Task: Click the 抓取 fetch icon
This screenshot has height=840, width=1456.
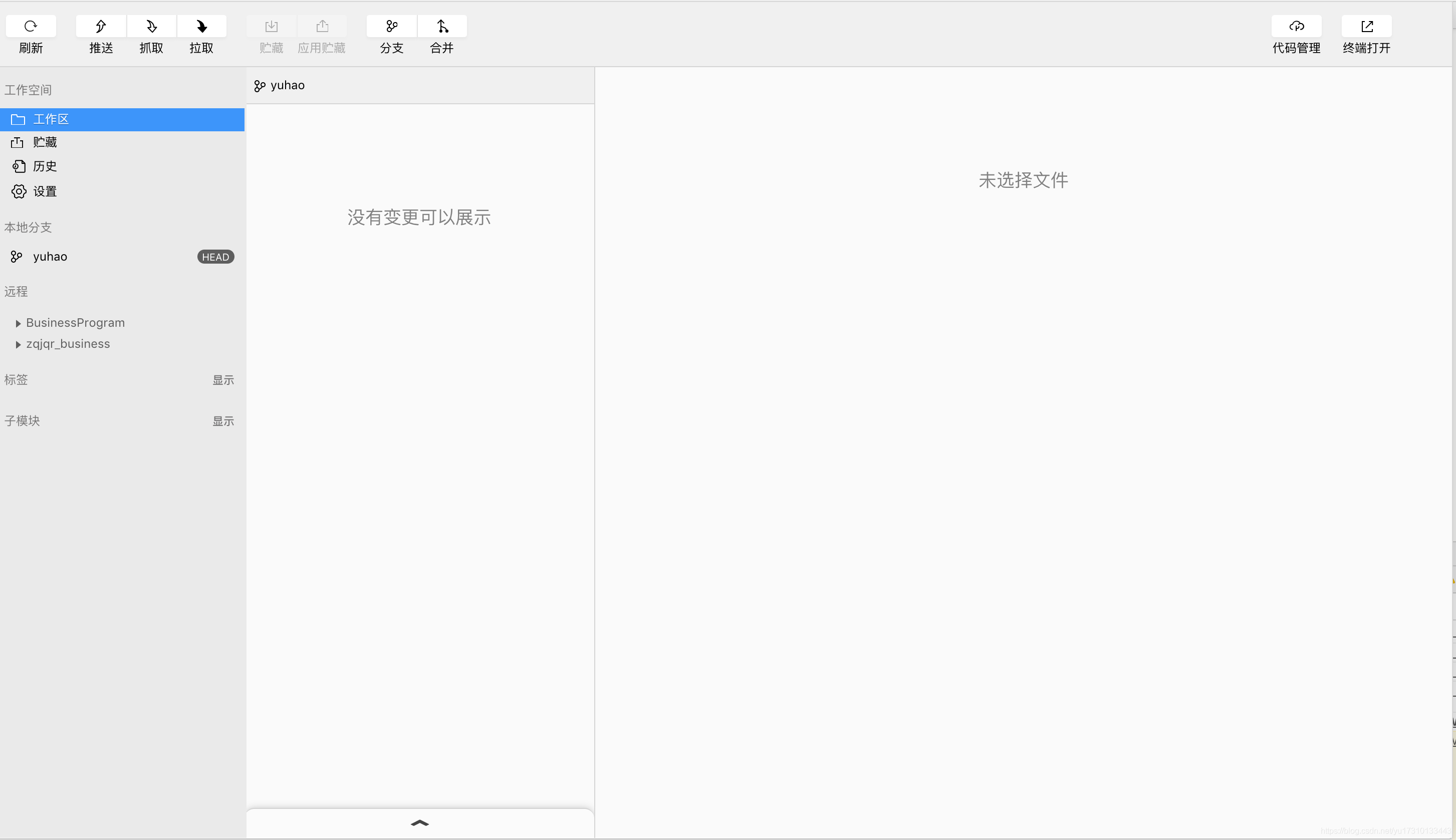Action: [x=151, y=26]
